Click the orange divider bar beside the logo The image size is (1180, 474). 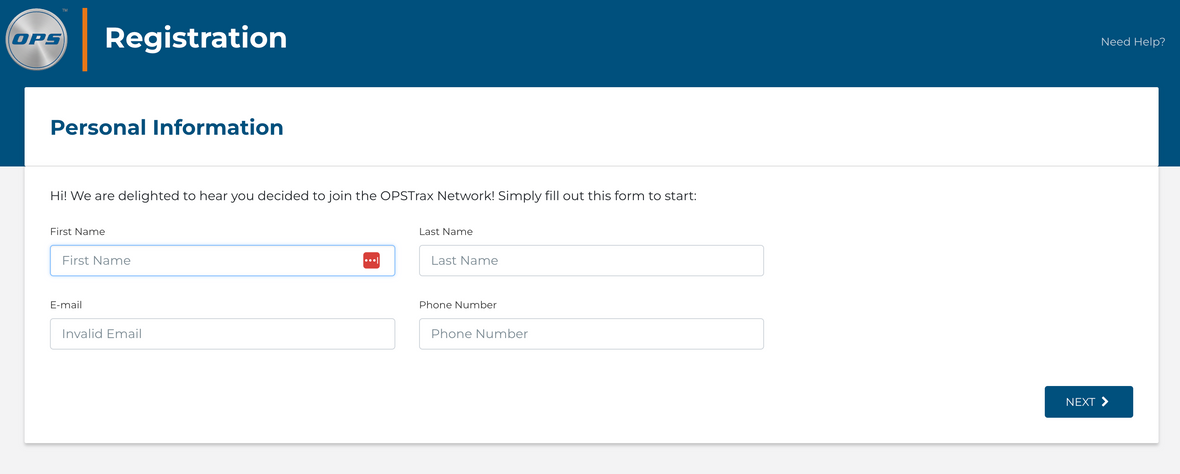coord(85,40)
